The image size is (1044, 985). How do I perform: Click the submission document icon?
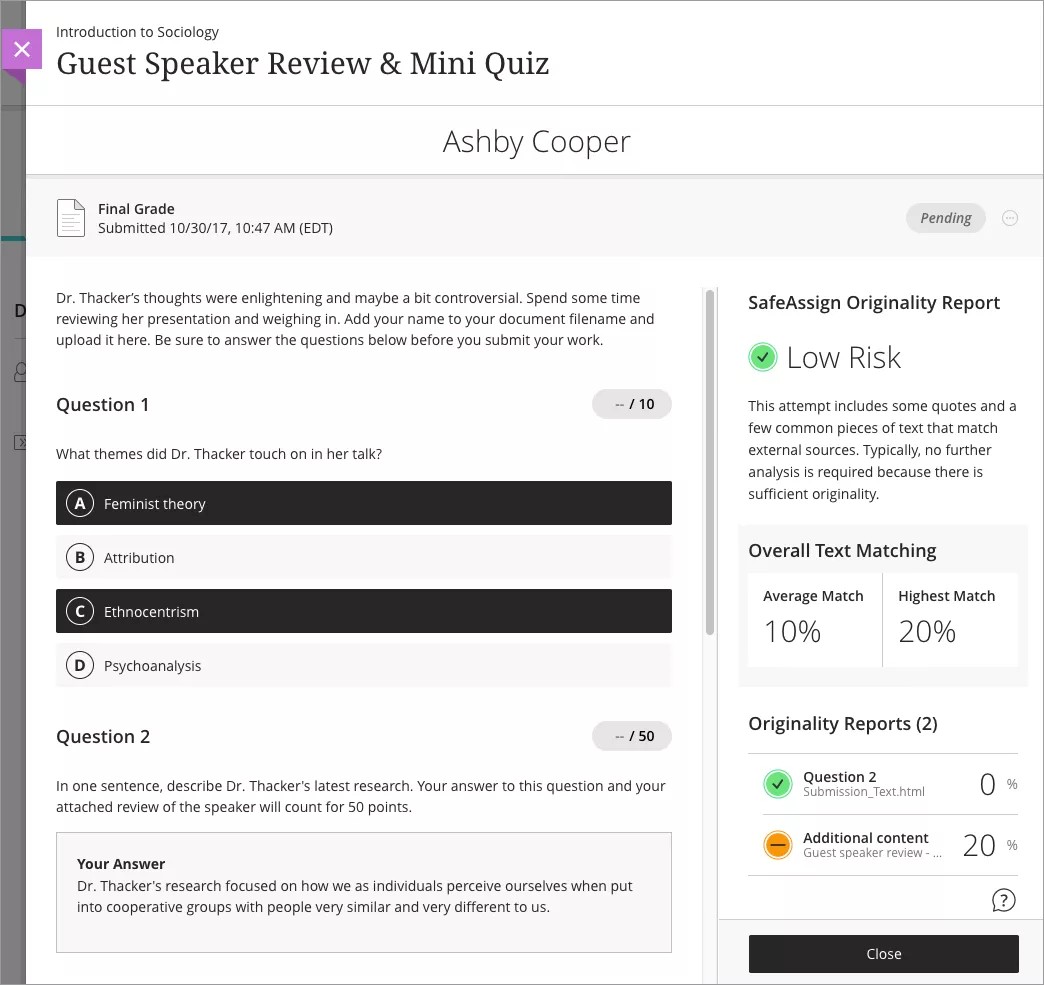tap(71, 218)
